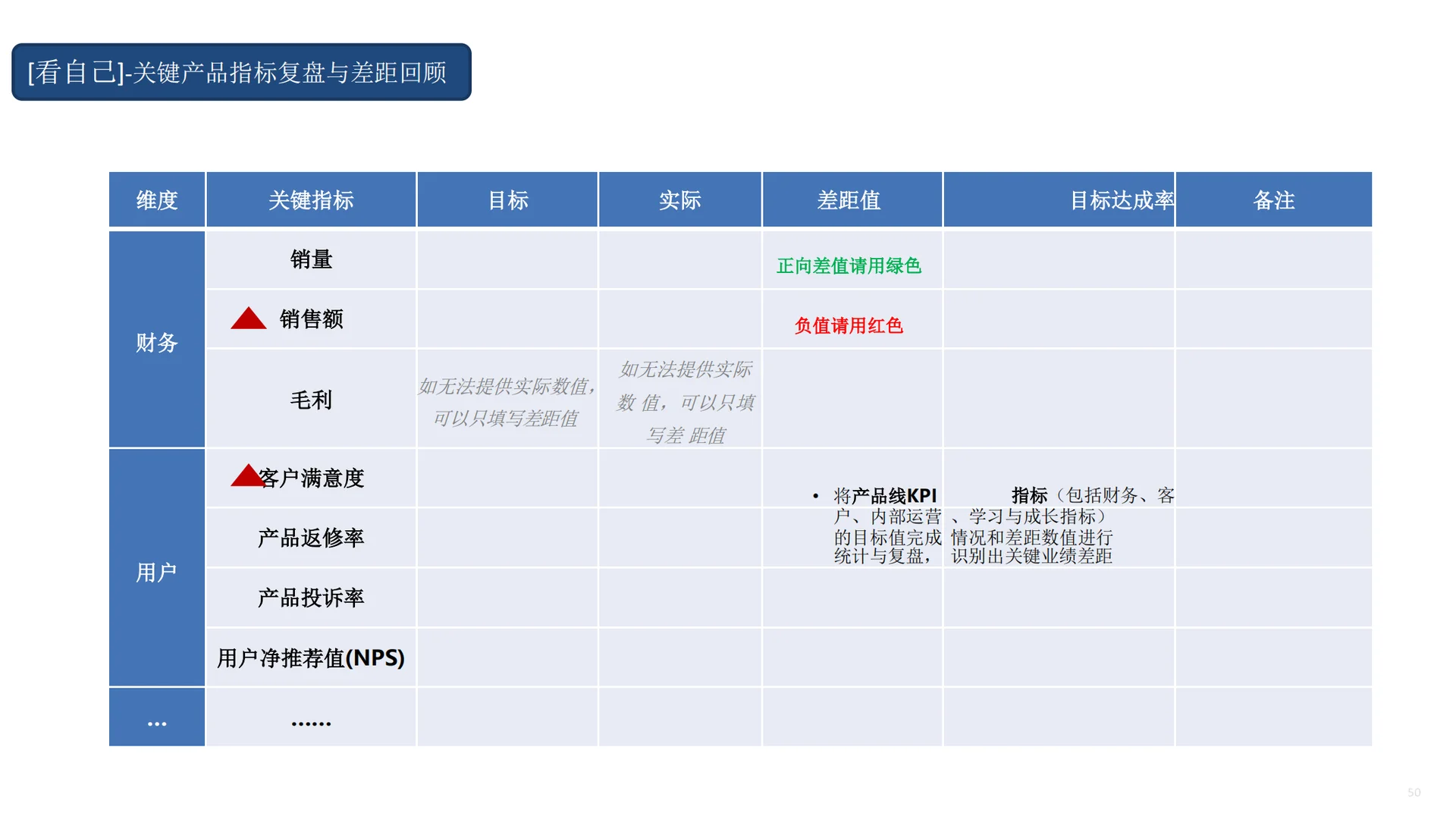Image resolution: width=1456 pixels, height=819 pixels.
Task: Select the 实际 column header
Action: pyautogui.click(x=680, y=199)
